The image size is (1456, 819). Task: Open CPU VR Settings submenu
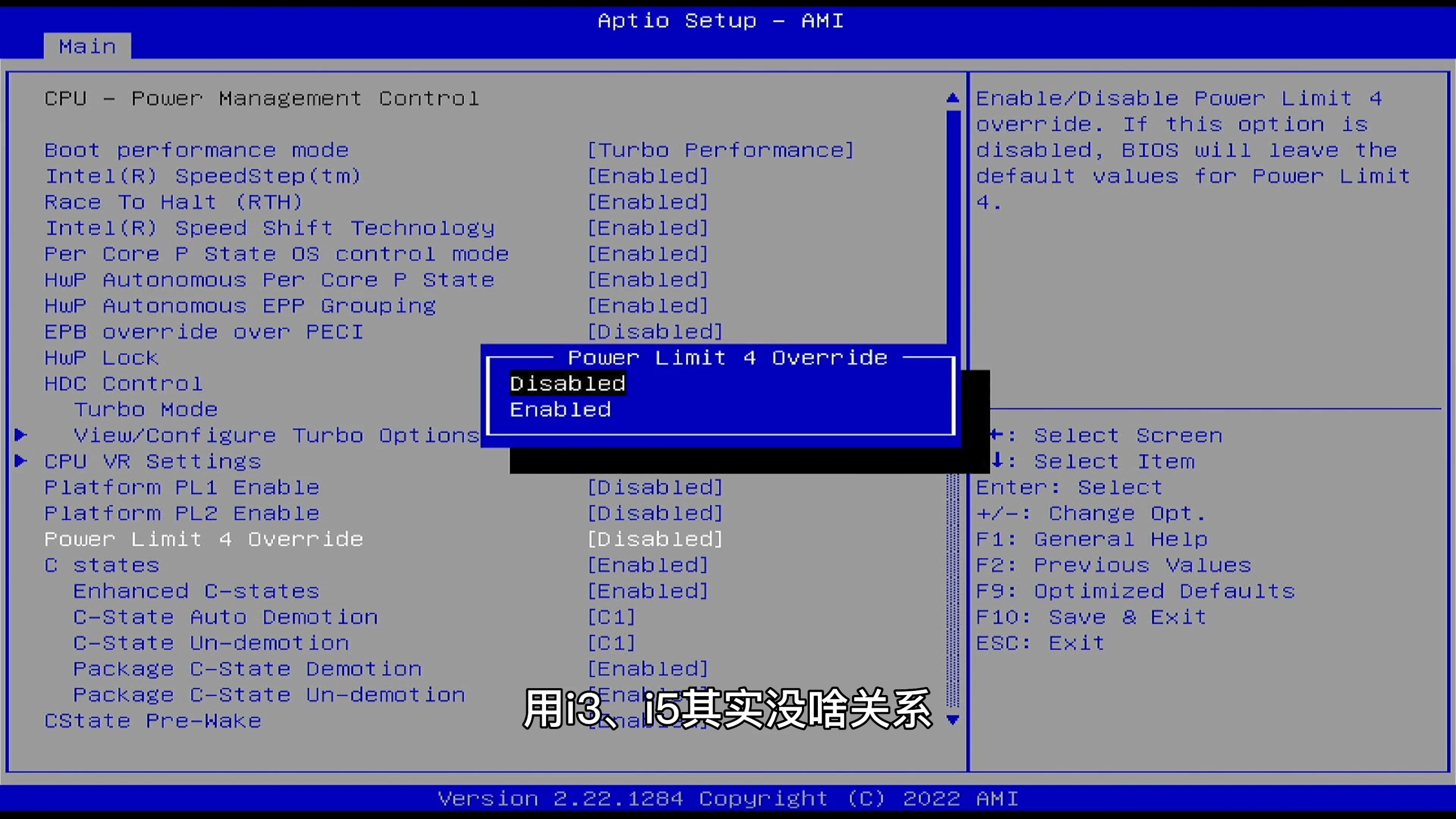[x=153, y=461]
